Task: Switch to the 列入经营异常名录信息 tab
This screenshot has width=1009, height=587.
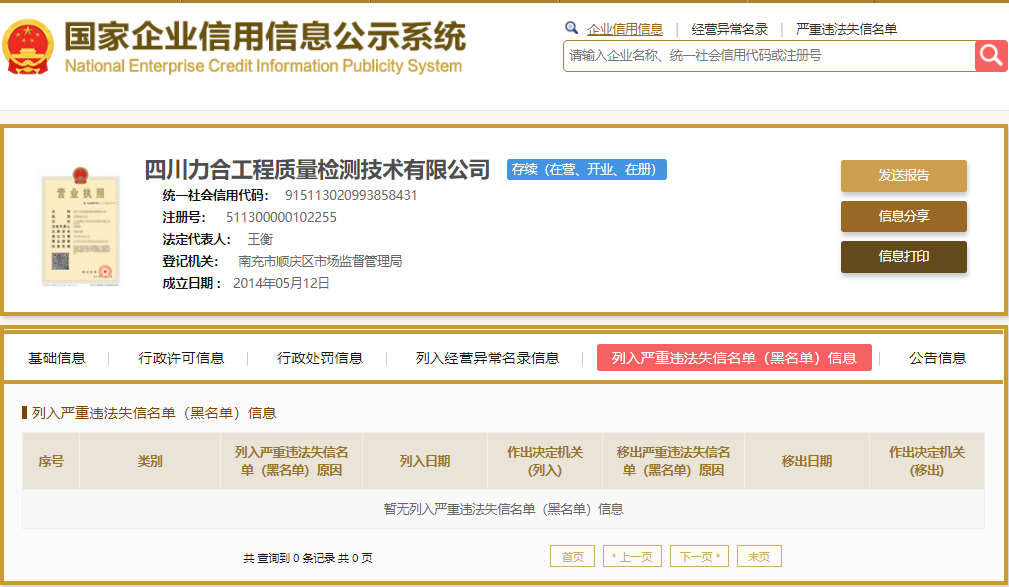Action: tap(487, 358)
